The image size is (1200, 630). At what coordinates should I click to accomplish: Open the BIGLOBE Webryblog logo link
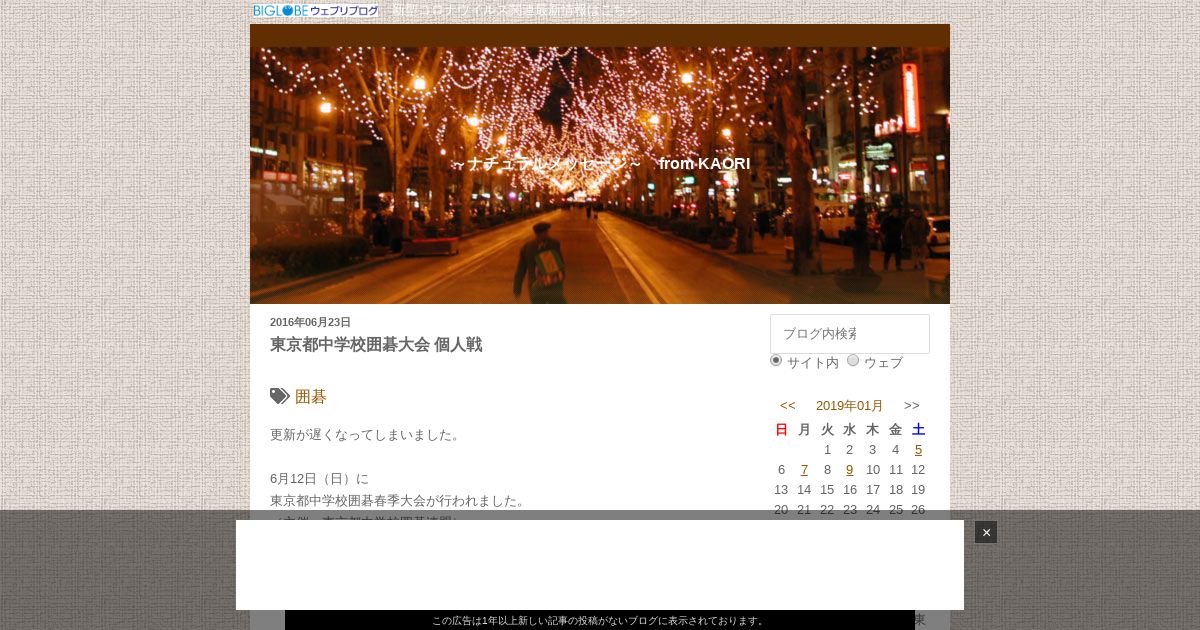316,10
